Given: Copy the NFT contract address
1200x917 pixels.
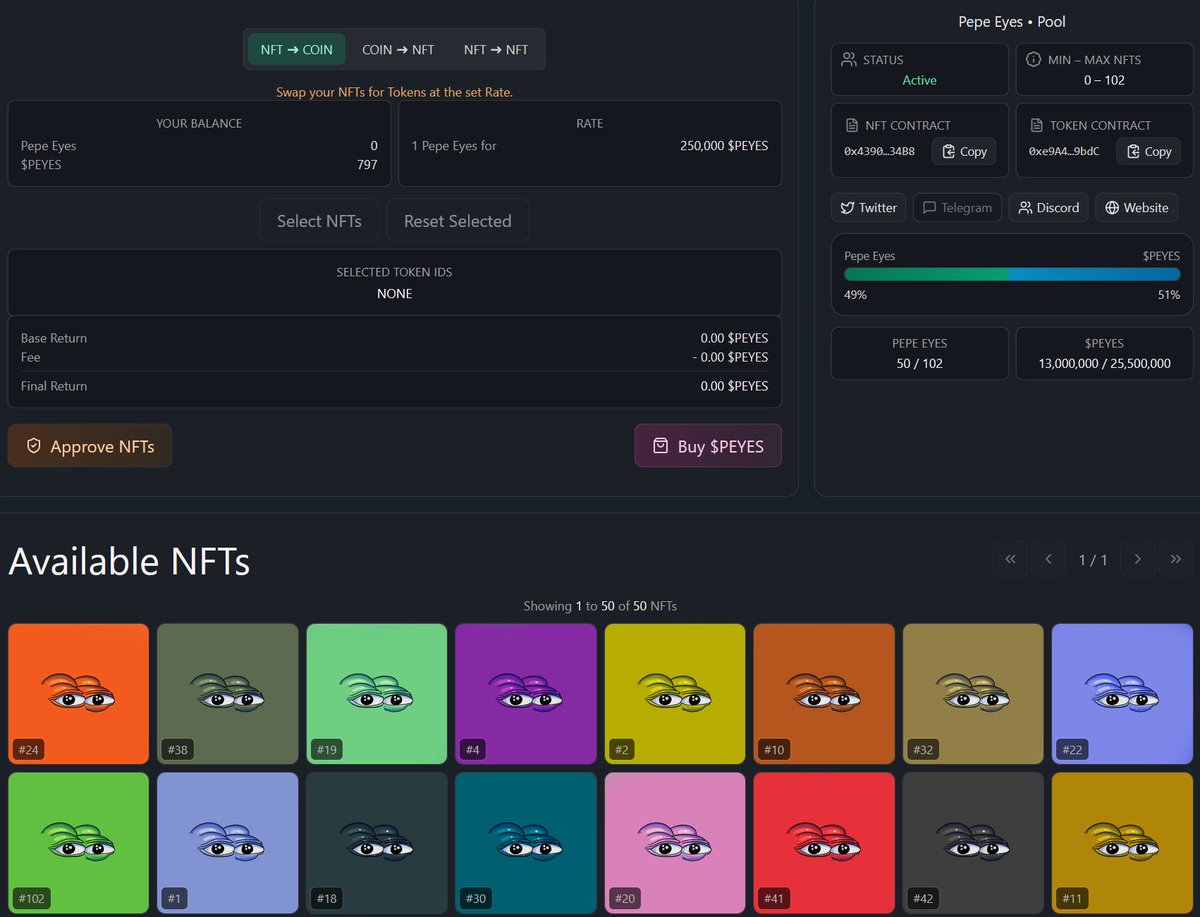Looking at the screenshot, I should pyautogui.click(x=963, y=151).
